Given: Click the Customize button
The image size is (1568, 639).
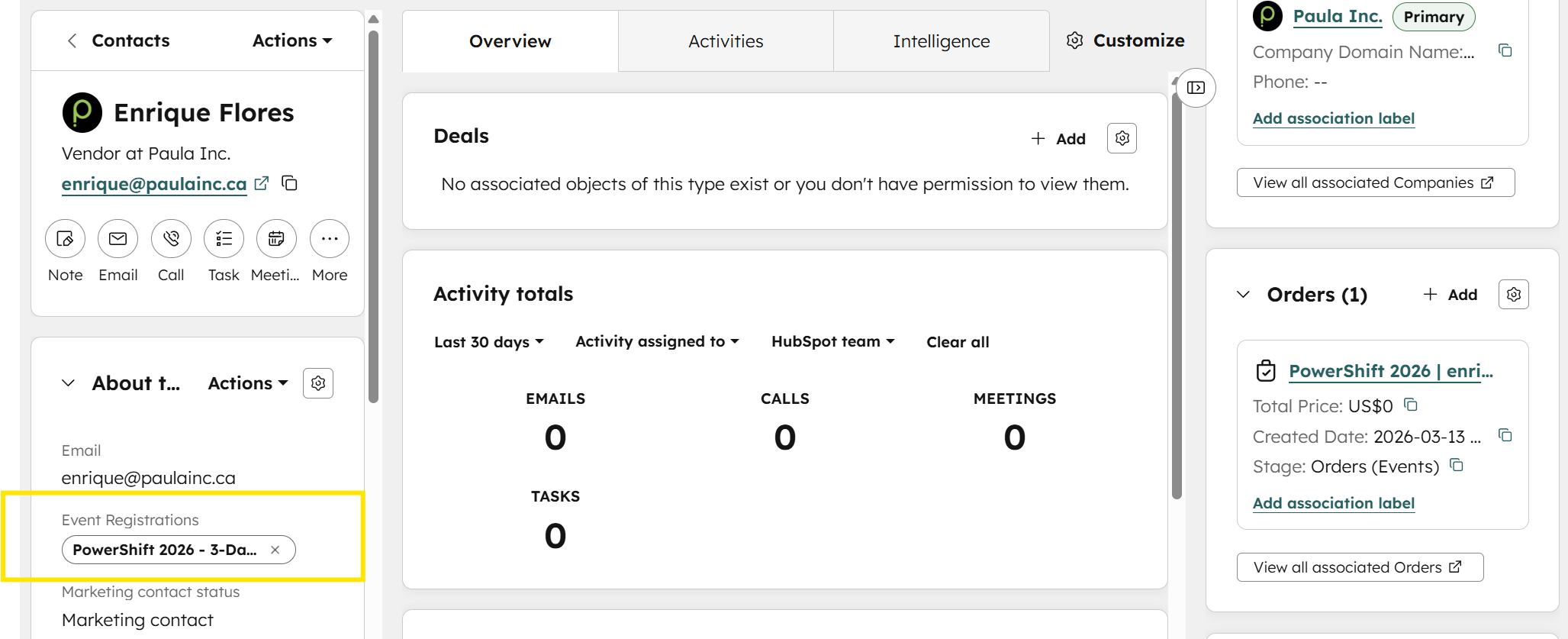Looking at the screenshot, I should [x=1125, y=40].
